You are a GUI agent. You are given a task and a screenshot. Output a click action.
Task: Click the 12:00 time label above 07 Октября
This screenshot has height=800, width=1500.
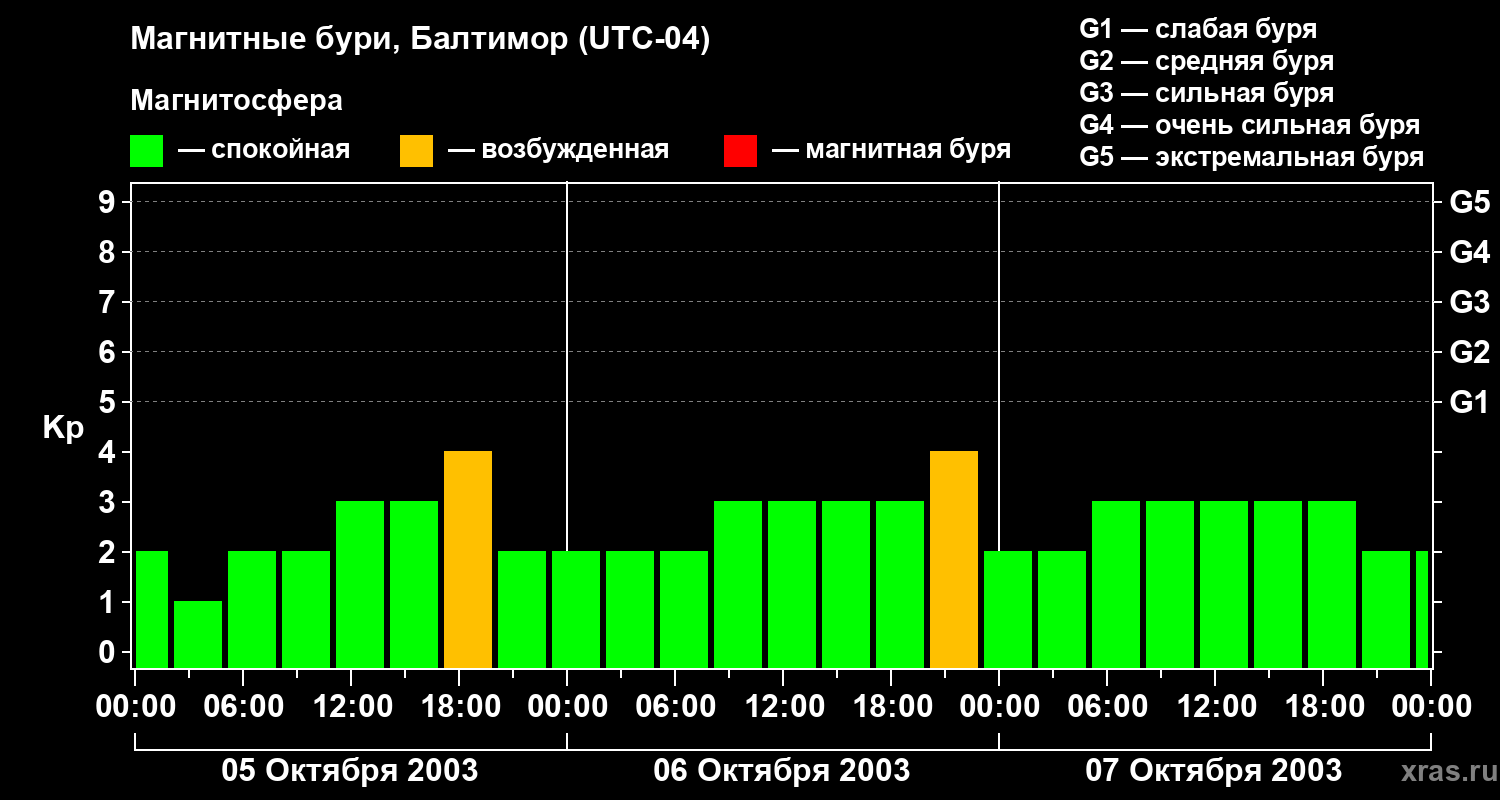click(1215, 706)
